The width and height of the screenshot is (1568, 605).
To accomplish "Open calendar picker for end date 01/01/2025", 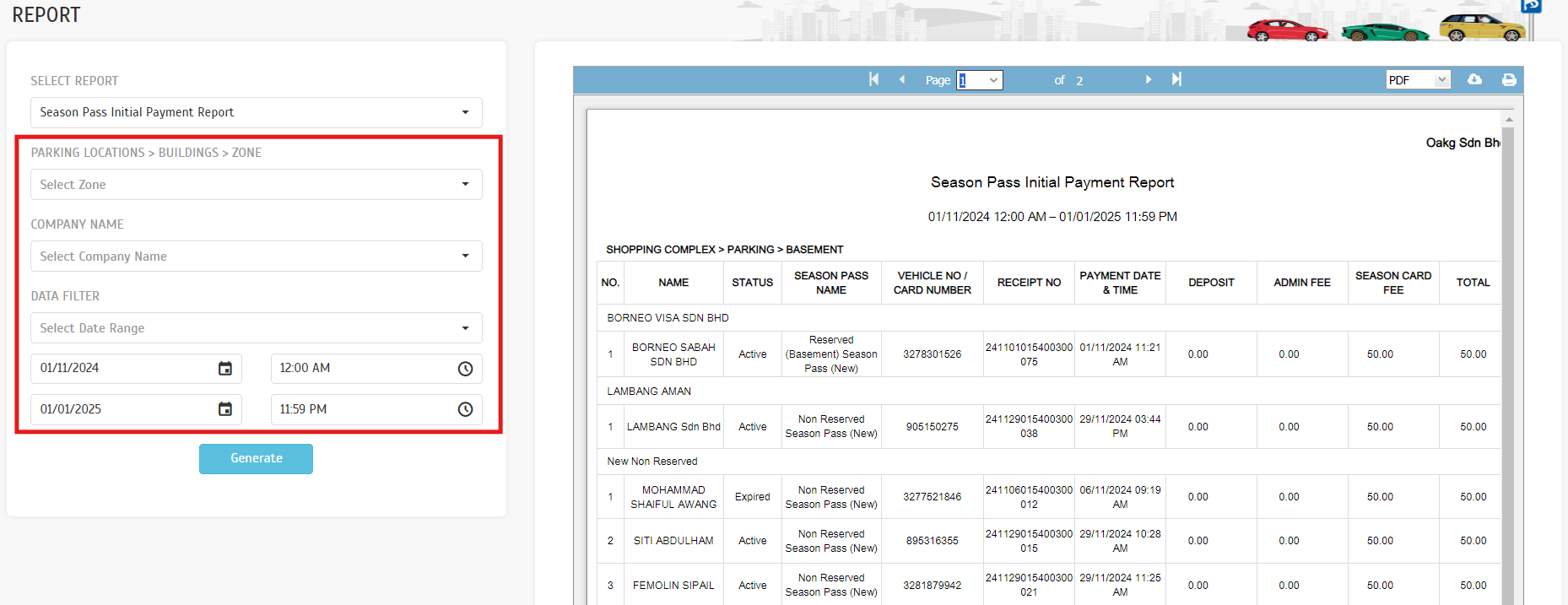I will pyautogui.click(x=225, y=409).
